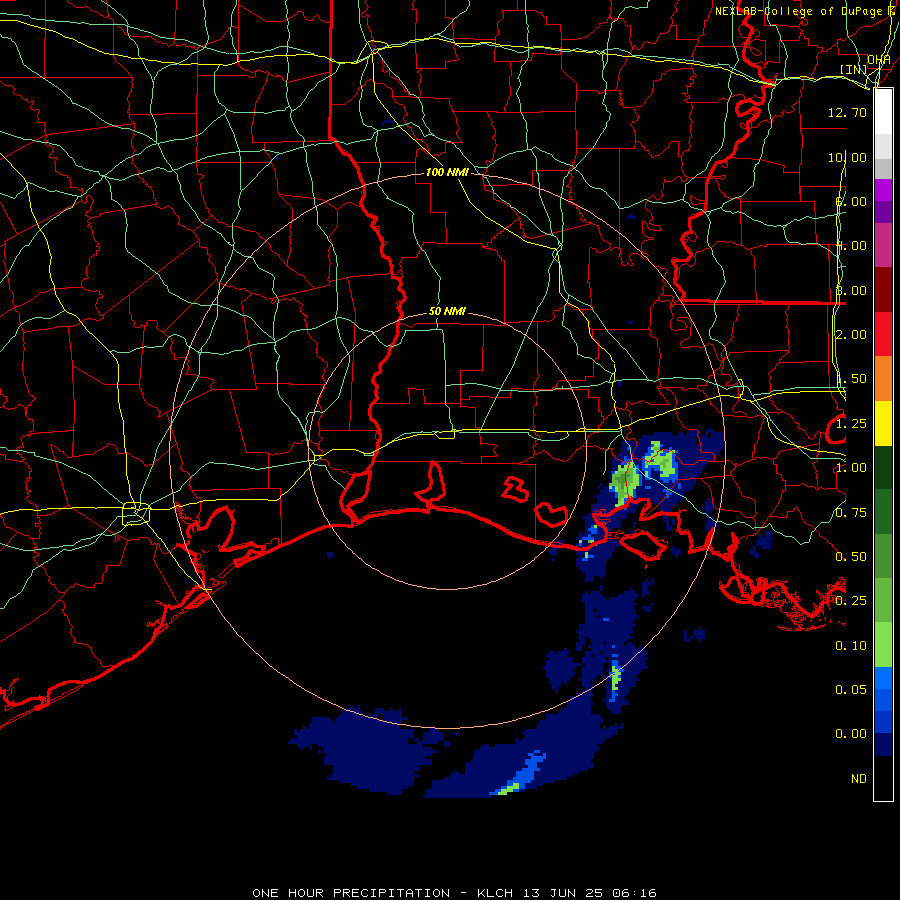The width and height of the screenshot is (900, 900).
Task: Click the 10.00 legend value
Action: pos(847,157)
